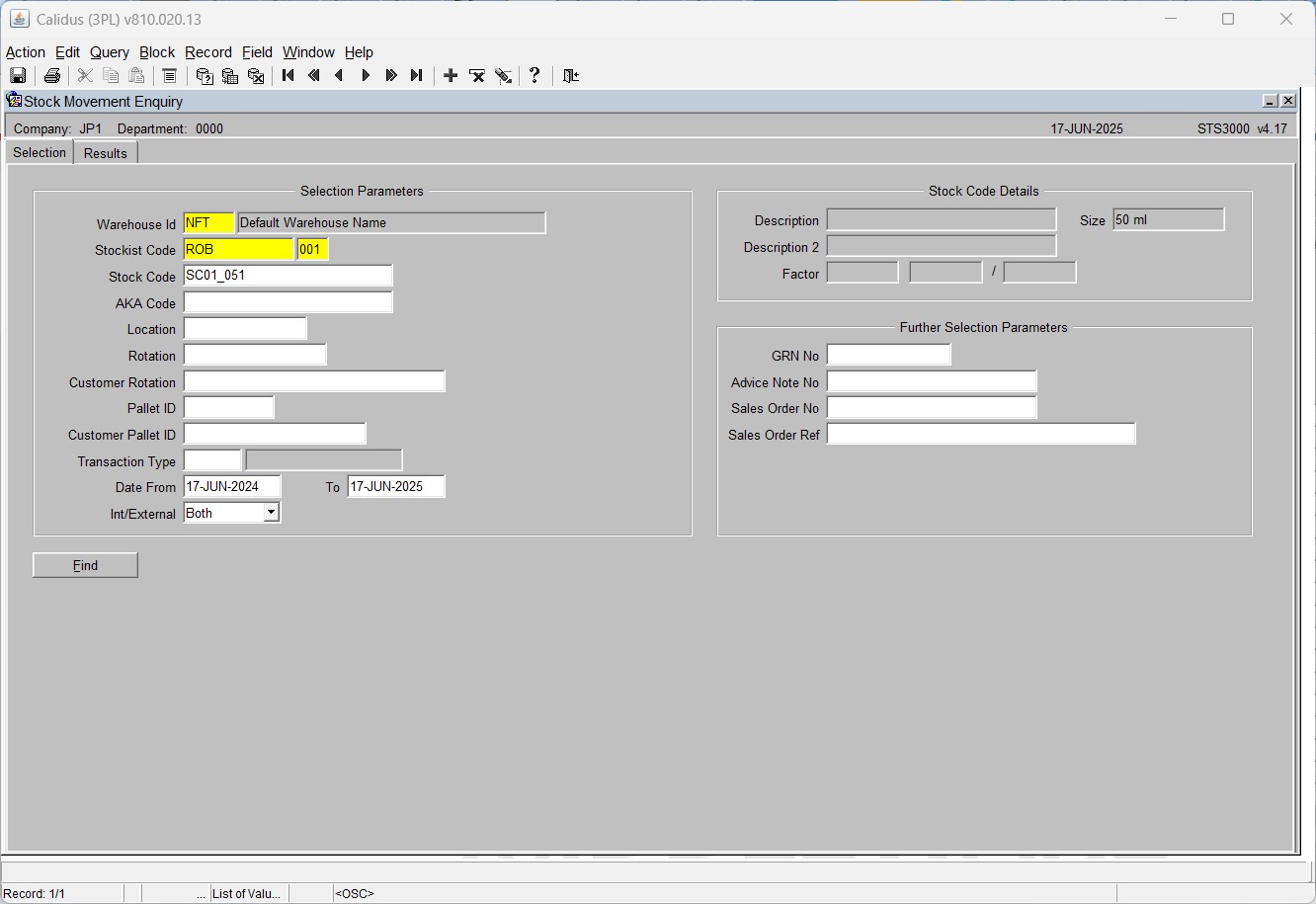The image size is (1316, 904).
Task: Click the GRN No input field
Action: coord(888,355)
